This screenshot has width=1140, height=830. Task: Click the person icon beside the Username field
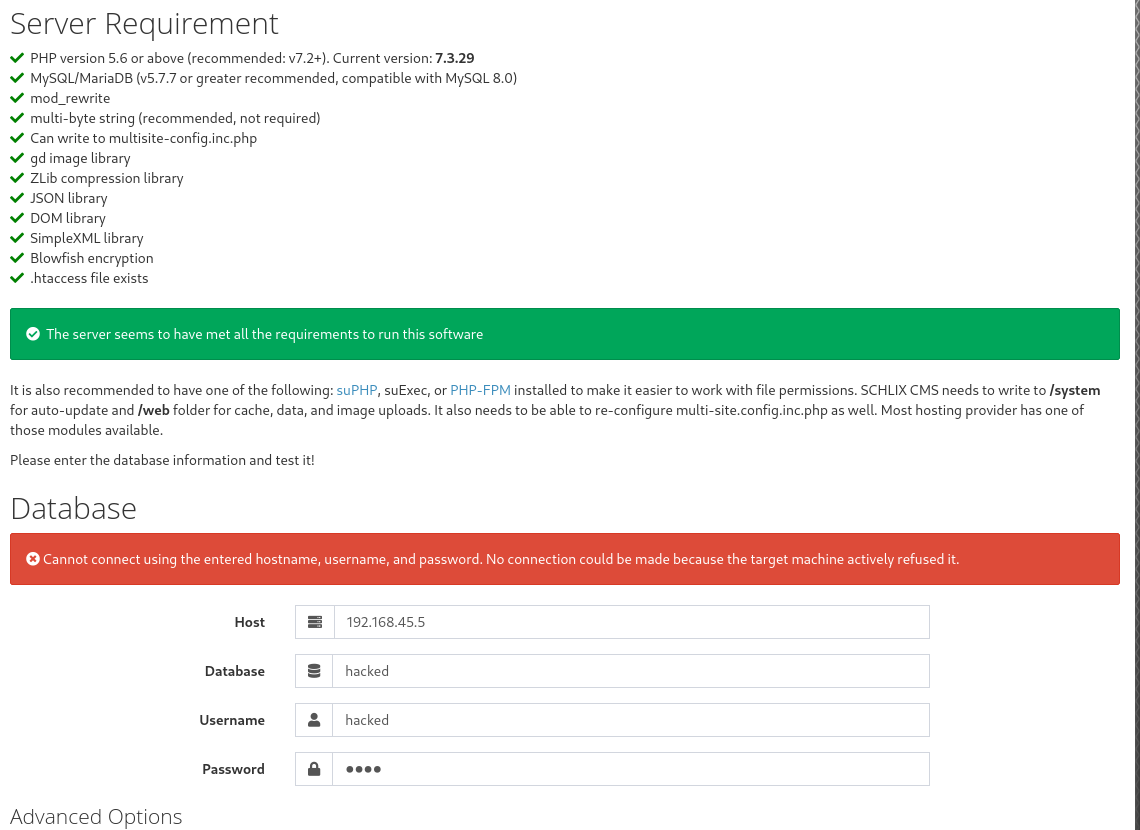(x=314, y=720)
